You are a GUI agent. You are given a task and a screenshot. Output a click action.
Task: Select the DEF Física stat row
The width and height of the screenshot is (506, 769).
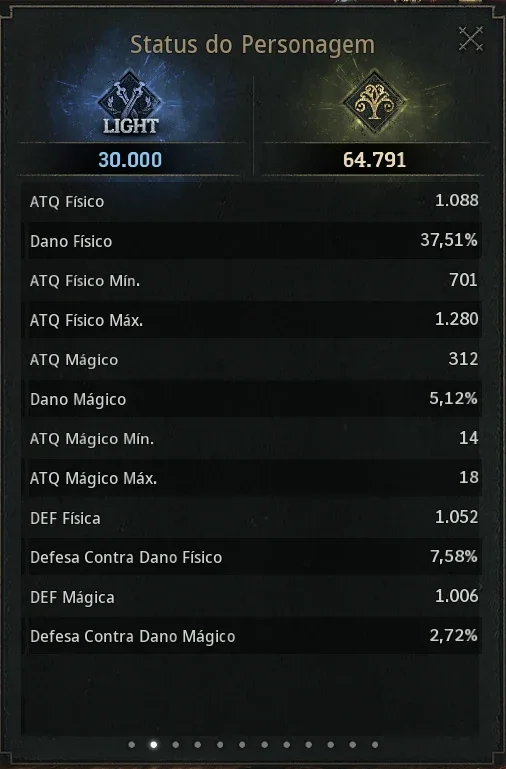(253, 517)
